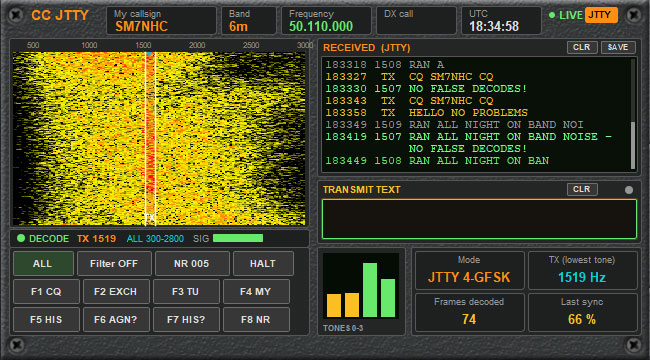
Task: Send the F1 CQ macro
Action: pyautogui.click(x=46, y=292)
